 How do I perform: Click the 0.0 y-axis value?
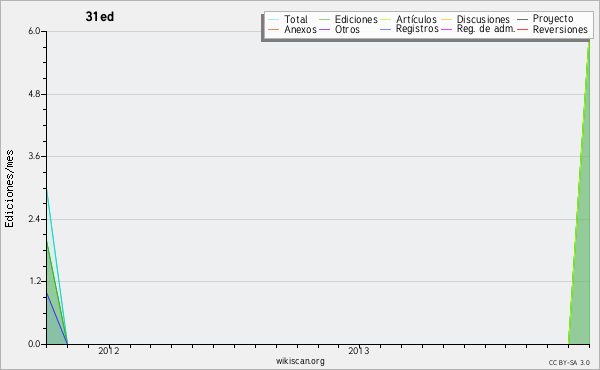pos(34,344)
